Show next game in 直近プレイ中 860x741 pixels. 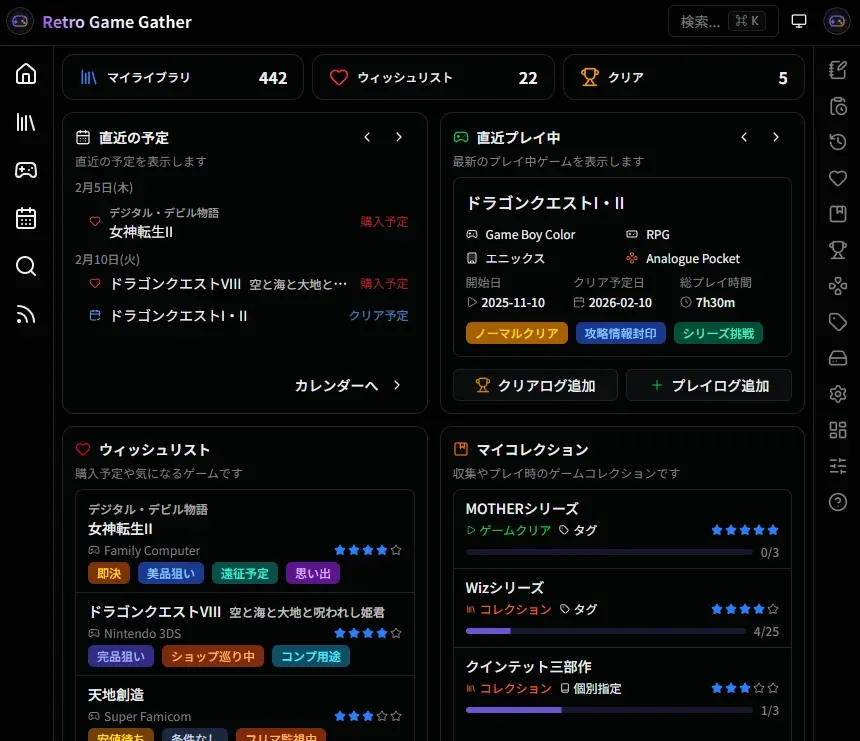[x=776, y=137]
